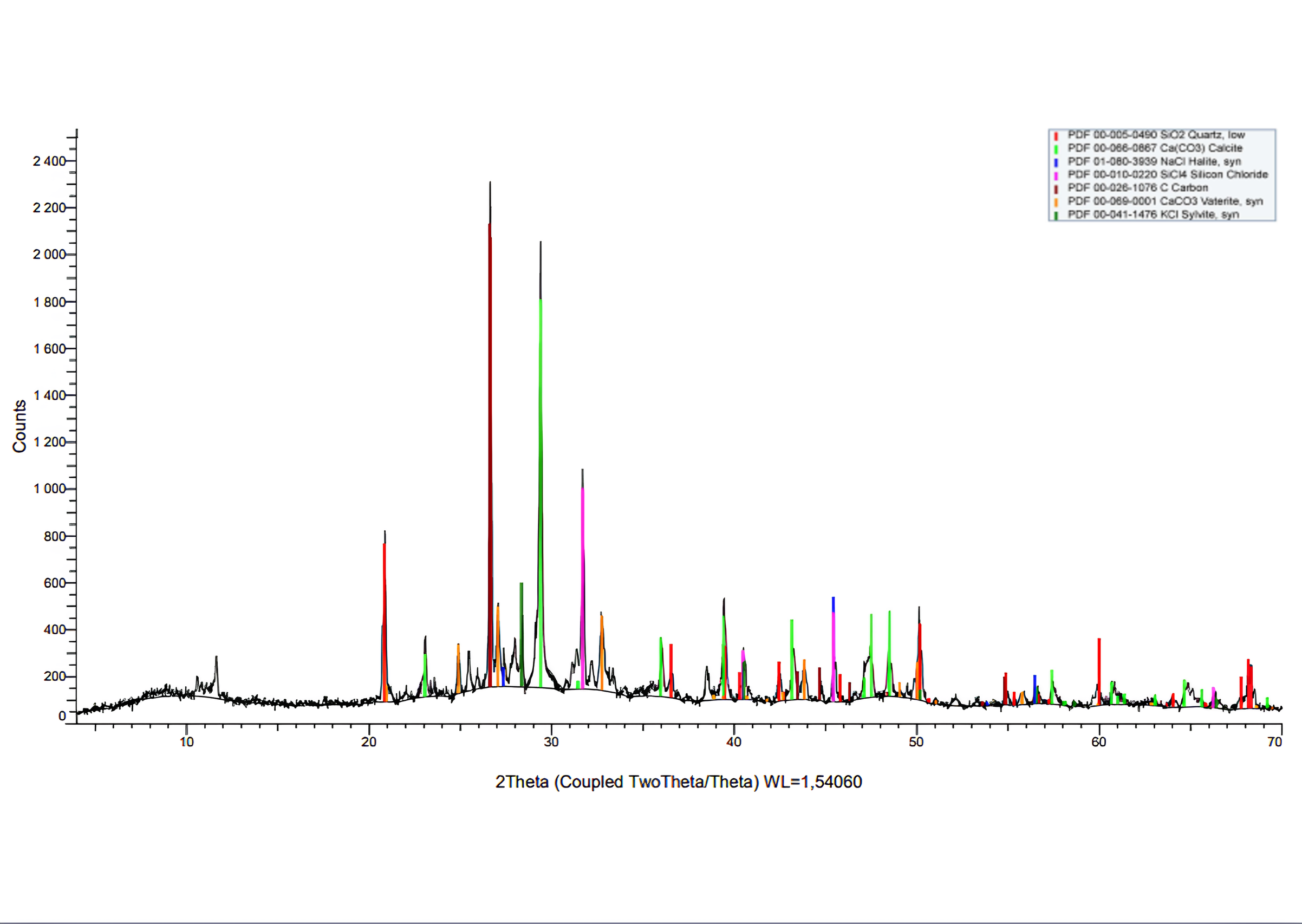The height and width of the screenshot is (924, 1302).
Task: Select the tallest dark red Carbon peak
Action: (x=491, y=398)
